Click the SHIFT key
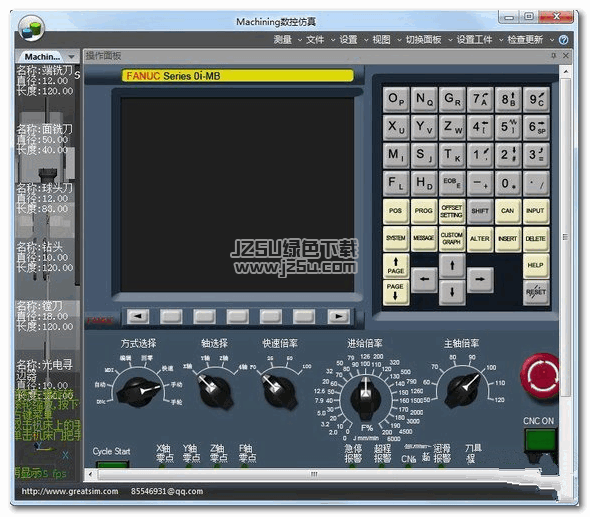 tap(480, 211)
